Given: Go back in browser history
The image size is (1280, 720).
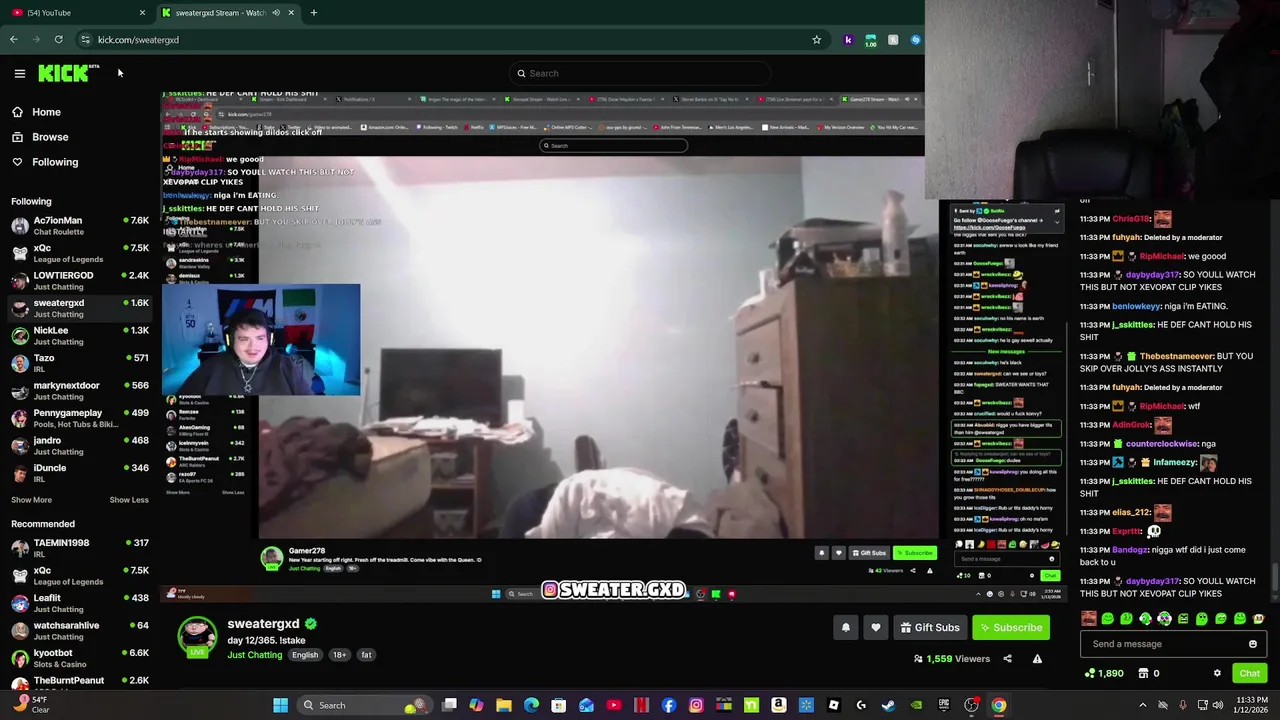Looking at the screenshot, I should (13, 40).
